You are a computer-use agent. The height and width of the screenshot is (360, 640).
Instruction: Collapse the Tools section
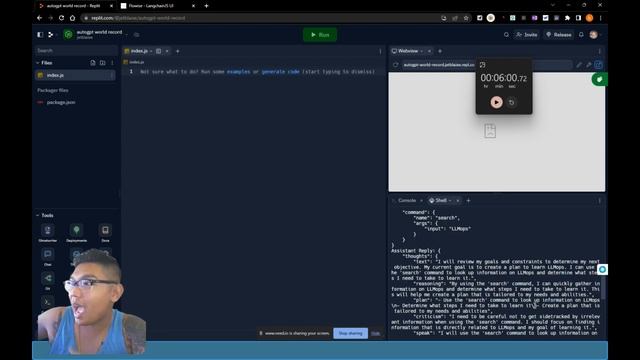pos(38,215)
